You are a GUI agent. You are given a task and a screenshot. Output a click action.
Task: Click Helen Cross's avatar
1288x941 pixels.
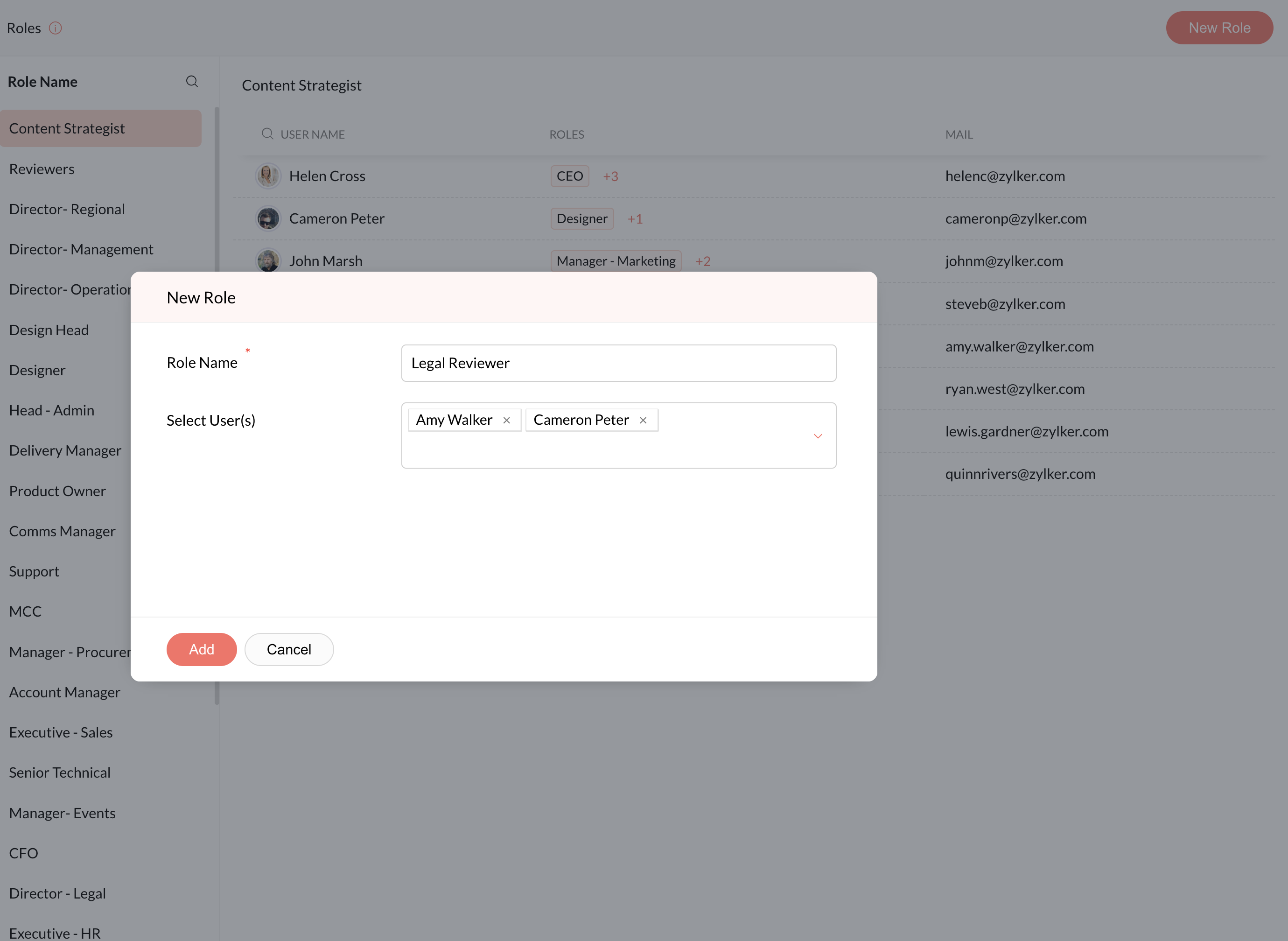tap(267, 176)
